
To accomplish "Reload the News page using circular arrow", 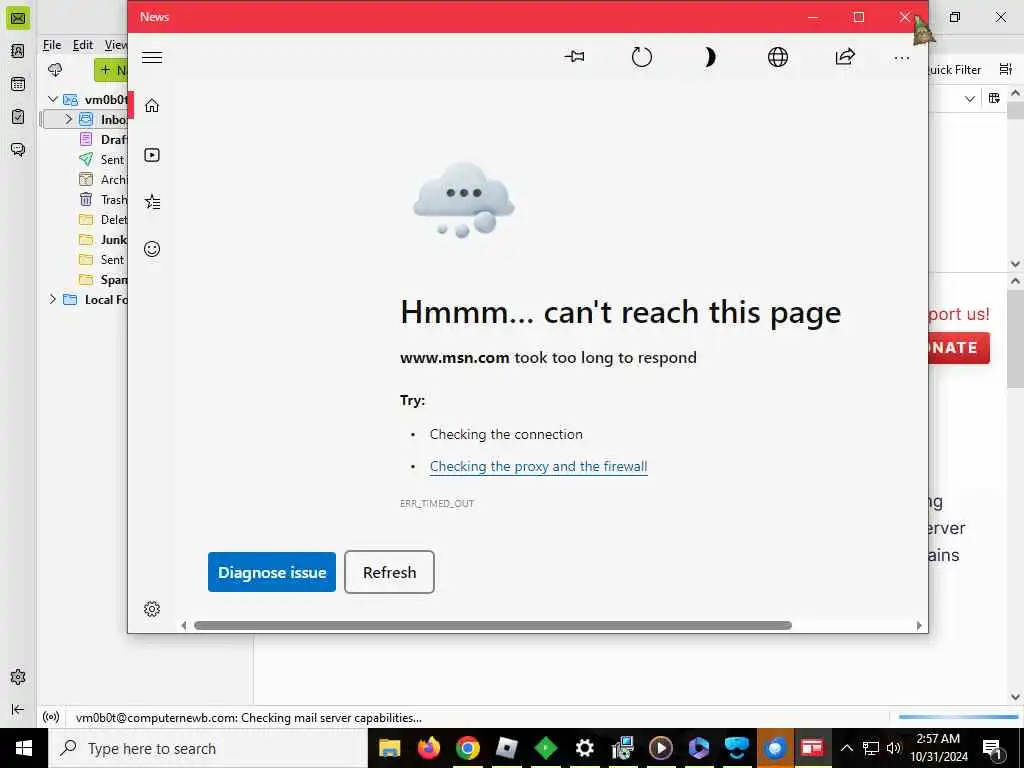I will (641, 57).
